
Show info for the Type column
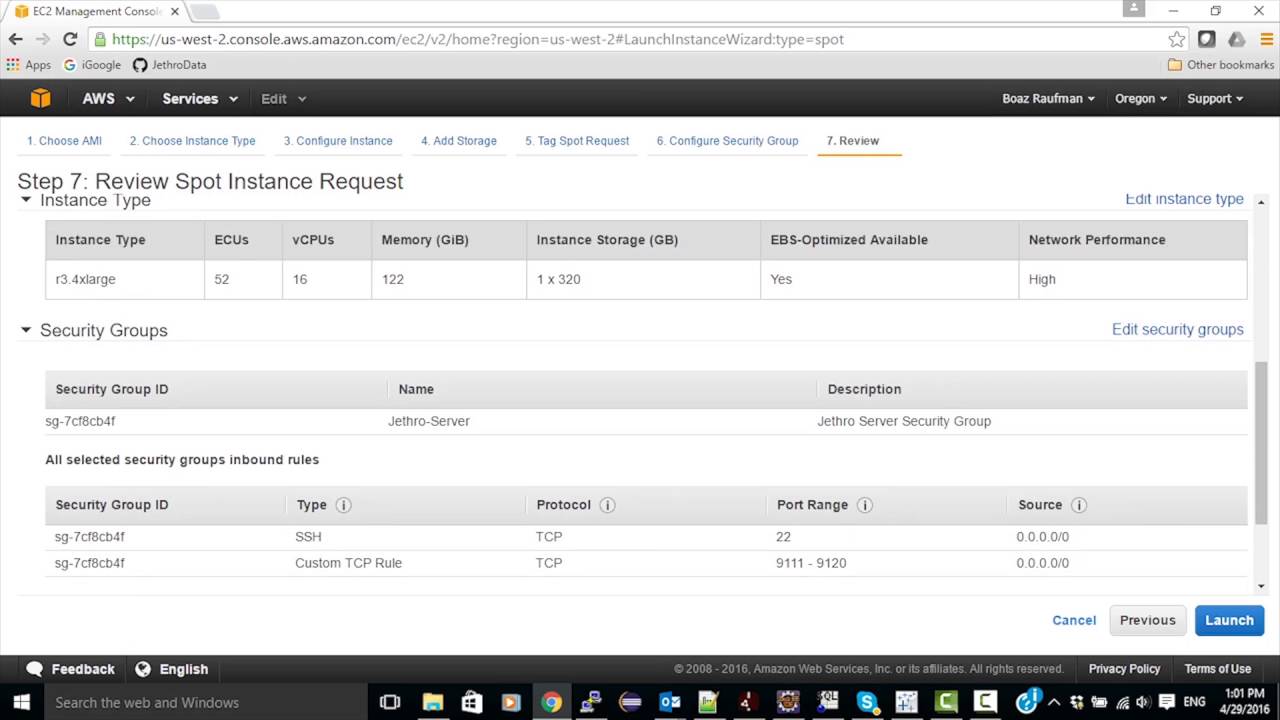pyautogui.click(x=343, y=505)
